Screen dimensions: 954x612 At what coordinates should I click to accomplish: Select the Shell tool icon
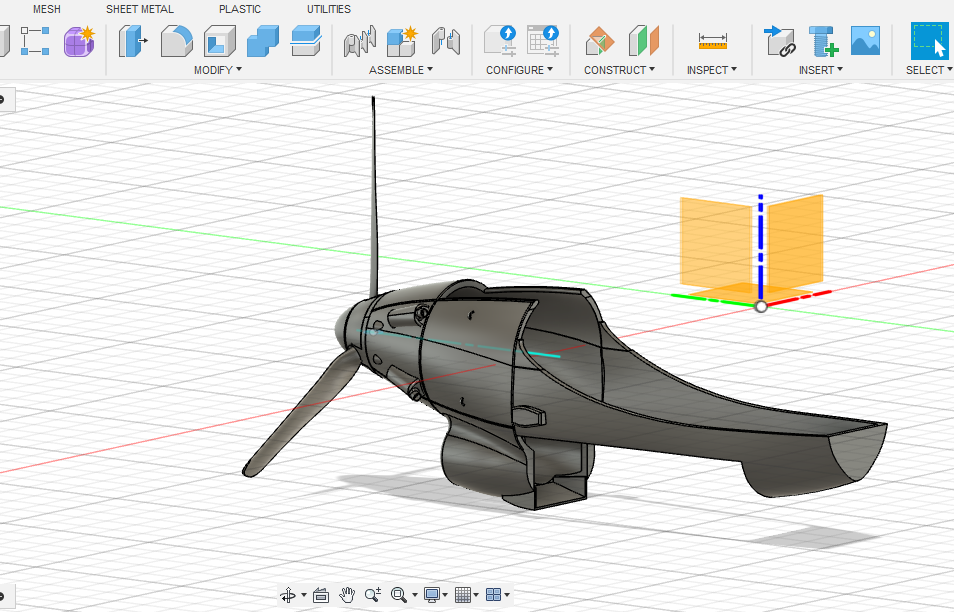coord(220,41)
